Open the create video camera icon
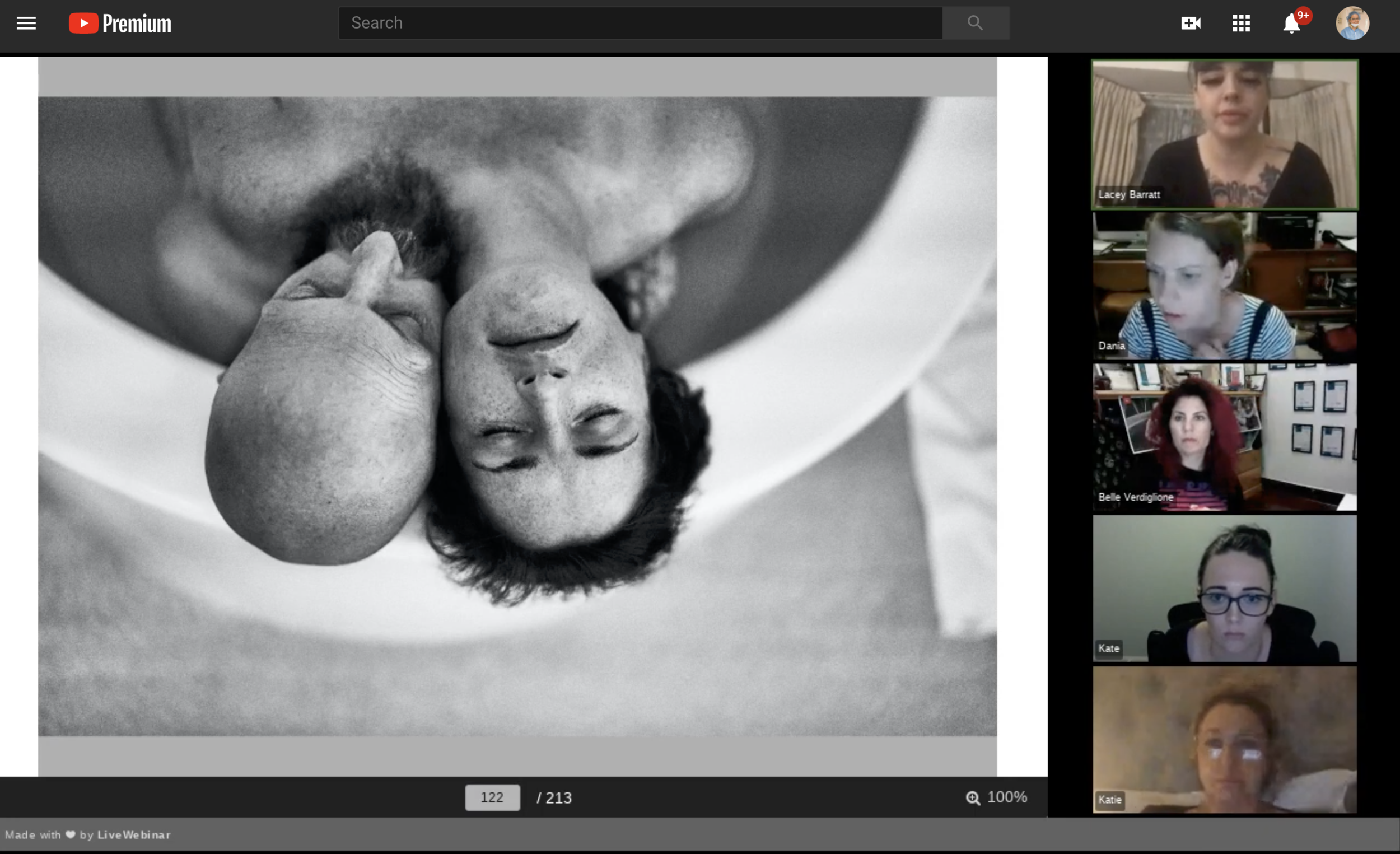This screenshot has height=854, width=1400. 1191,23
